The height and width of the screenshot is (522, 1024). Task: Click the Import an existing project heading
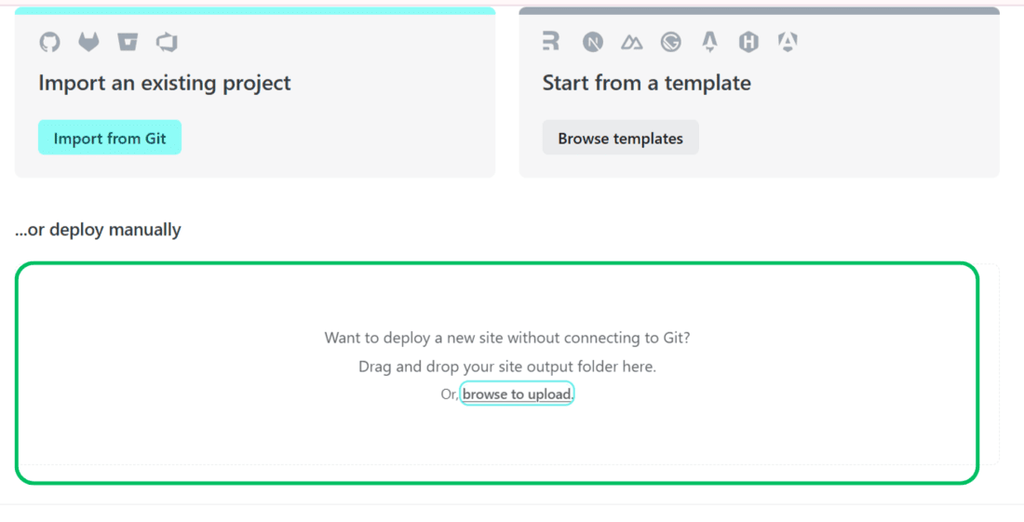[x=164, y=83]
